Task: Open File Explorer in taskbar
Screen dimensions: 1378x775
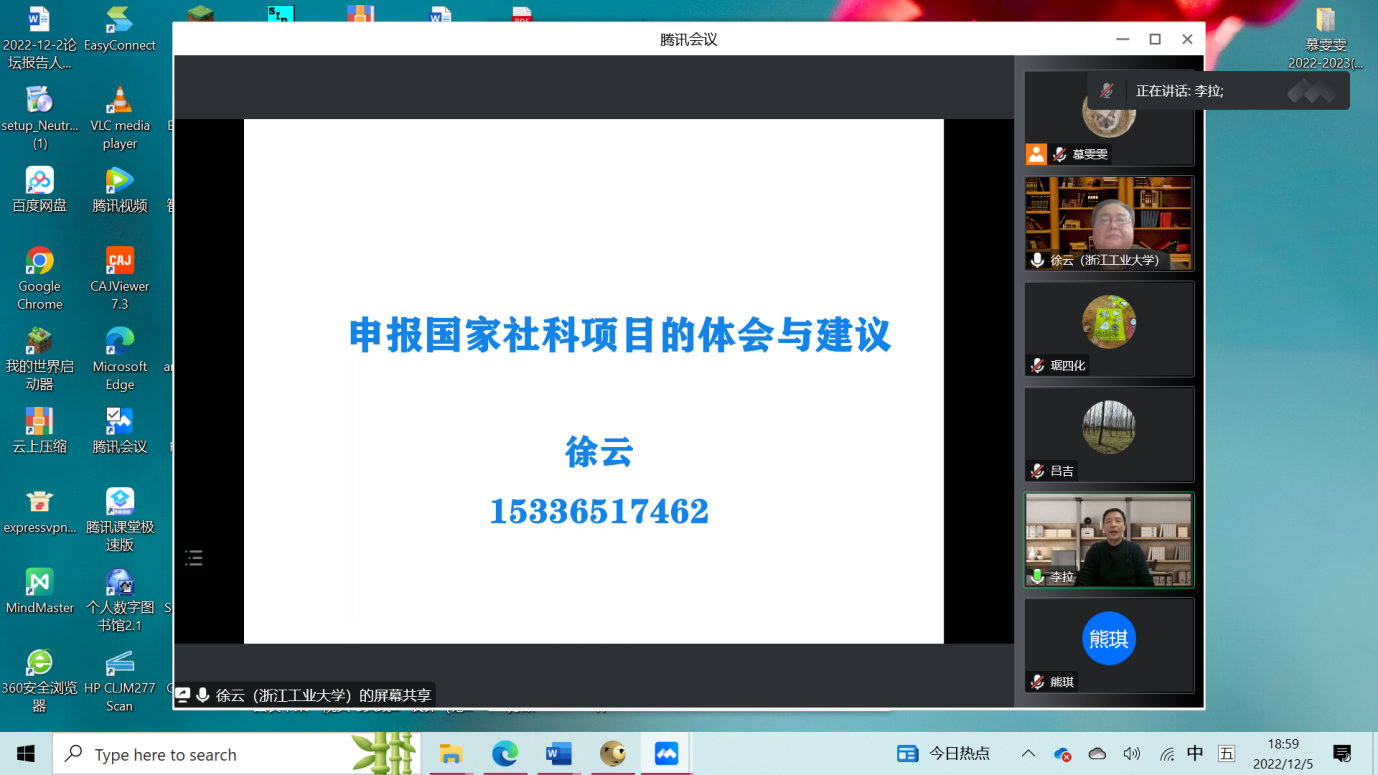Action: [x=451, y=754]
